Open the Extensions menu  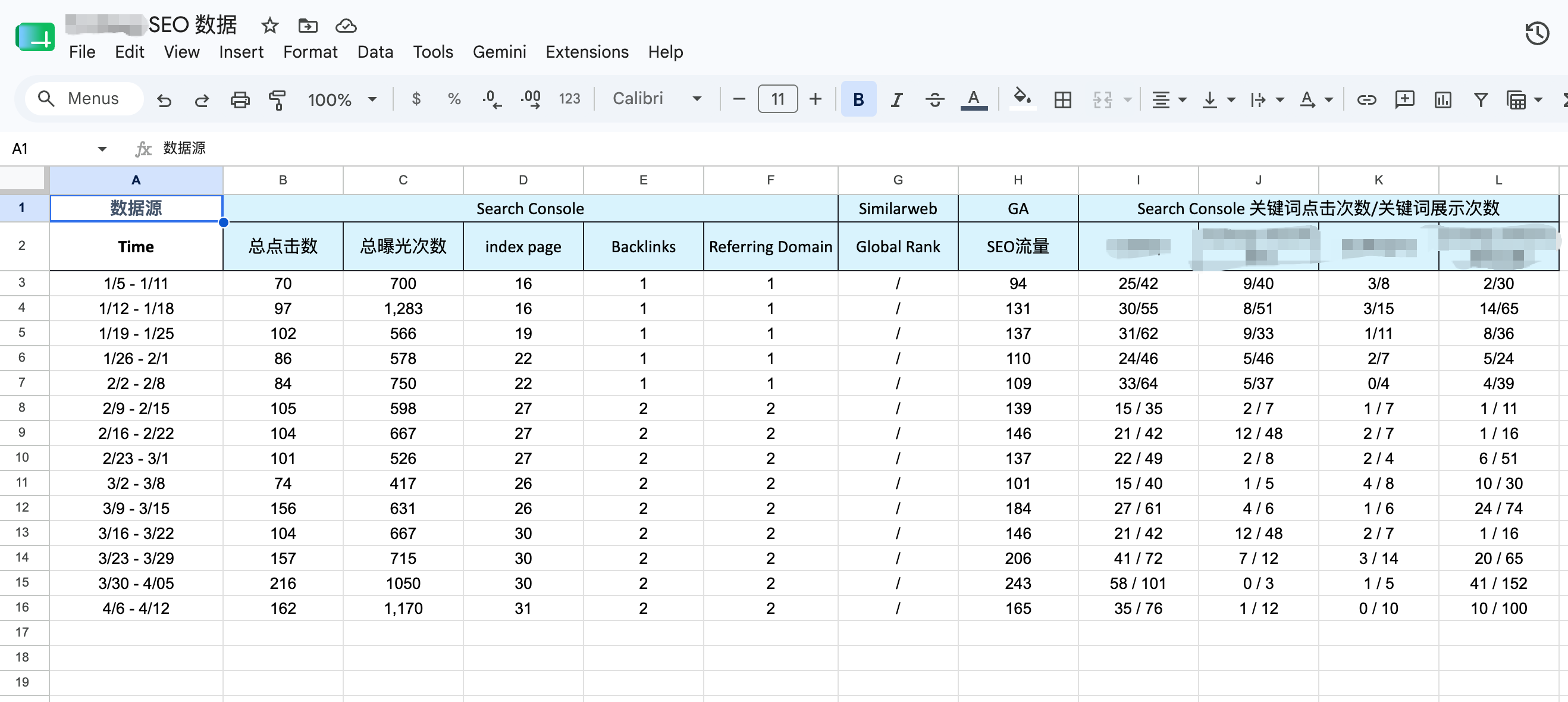[x=587, y=52]
